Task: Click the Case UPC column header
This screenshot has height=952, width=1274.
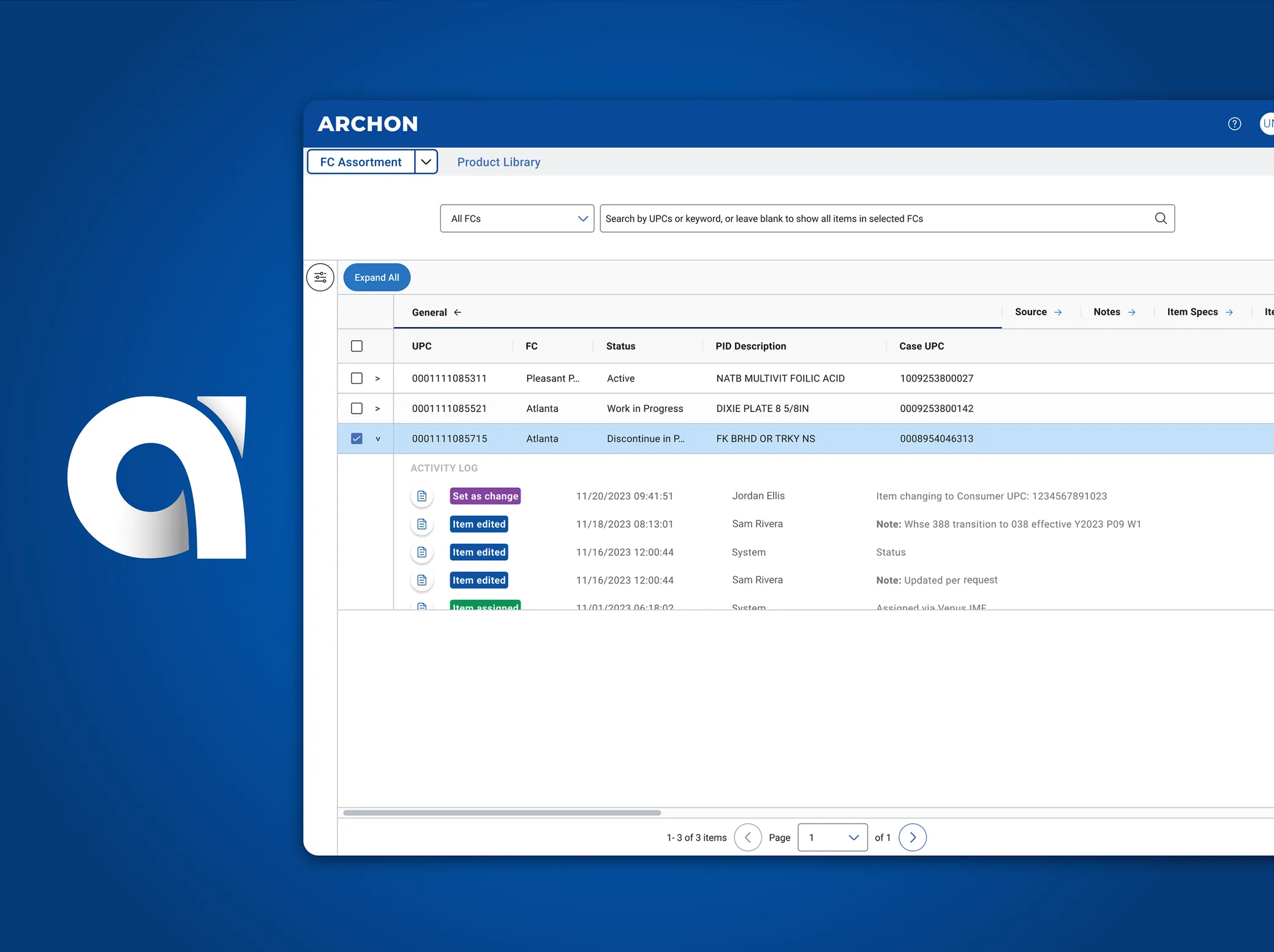Action: (922, 346)
